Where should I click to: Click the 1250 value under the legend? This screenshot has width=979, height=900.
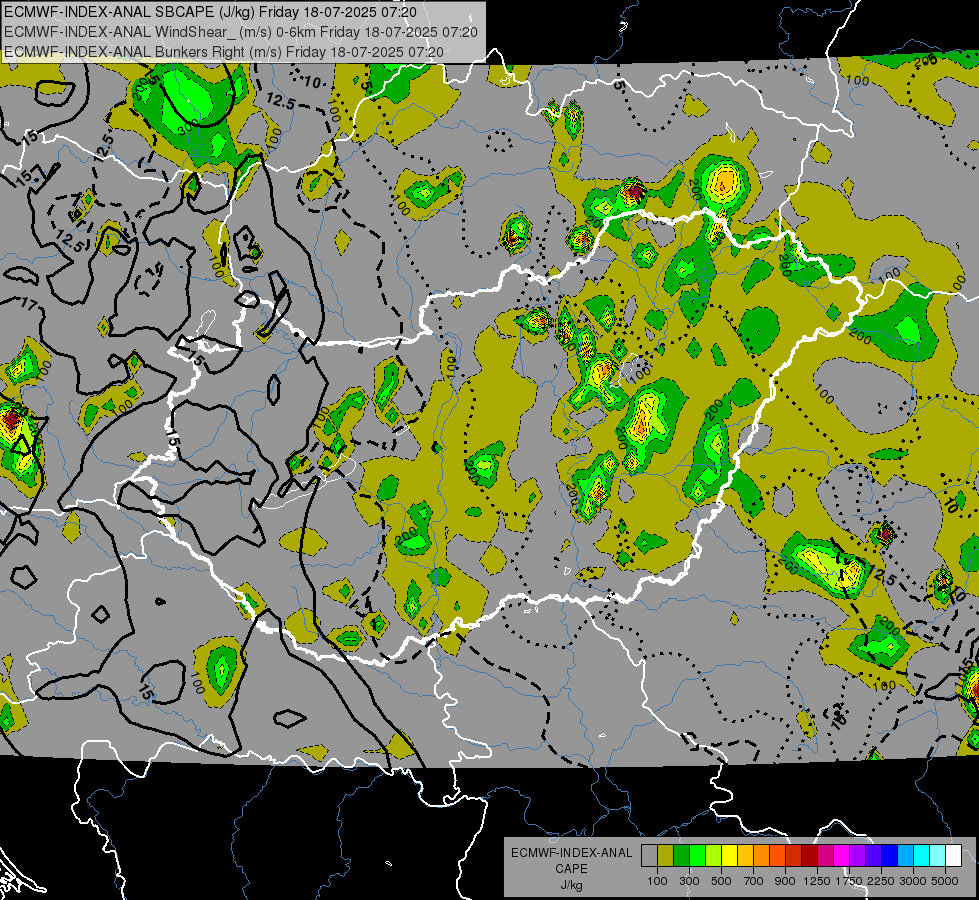[x=817, y=881]
